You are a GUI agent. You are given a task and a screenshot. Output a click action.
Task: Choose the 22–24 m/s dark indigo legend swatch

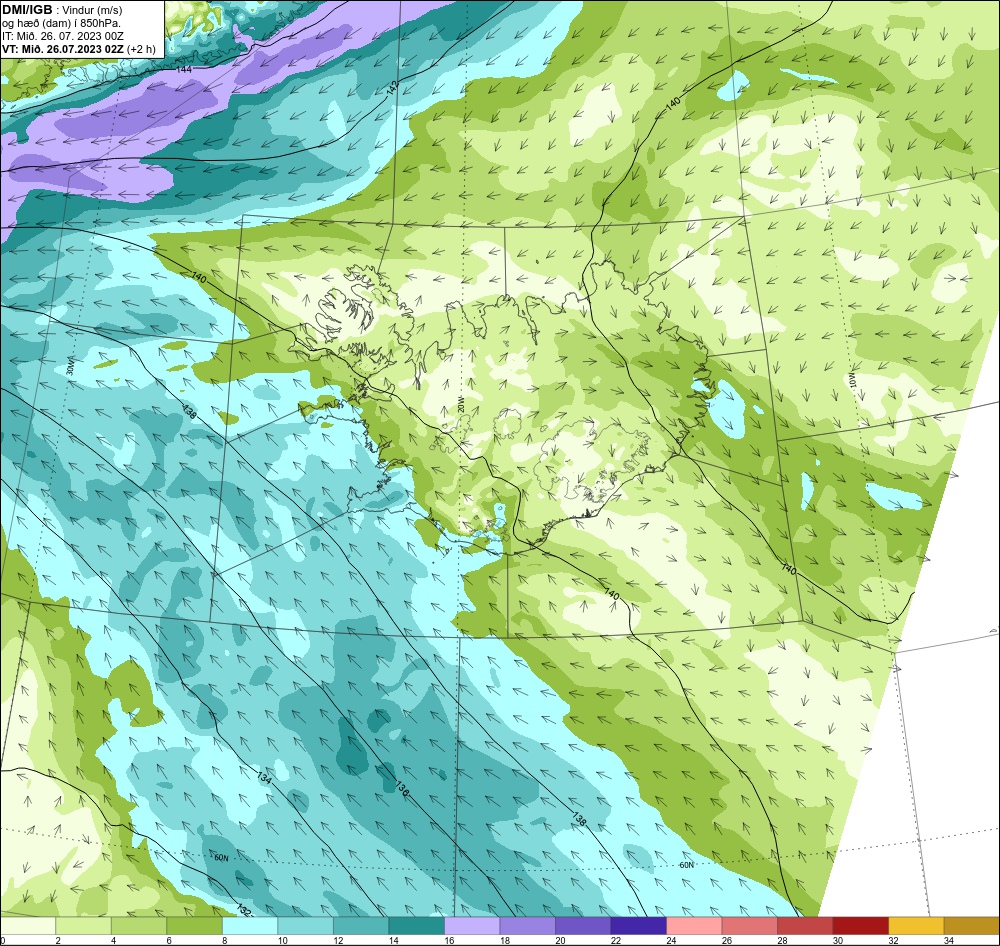pos(638,925)
